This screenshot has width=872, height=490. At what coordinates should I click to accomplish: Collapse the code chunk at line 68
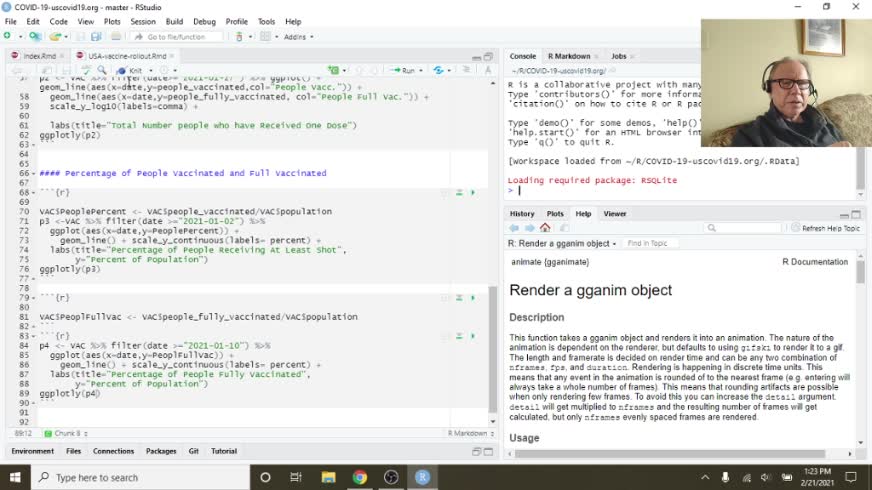click(x=34, y=192)
